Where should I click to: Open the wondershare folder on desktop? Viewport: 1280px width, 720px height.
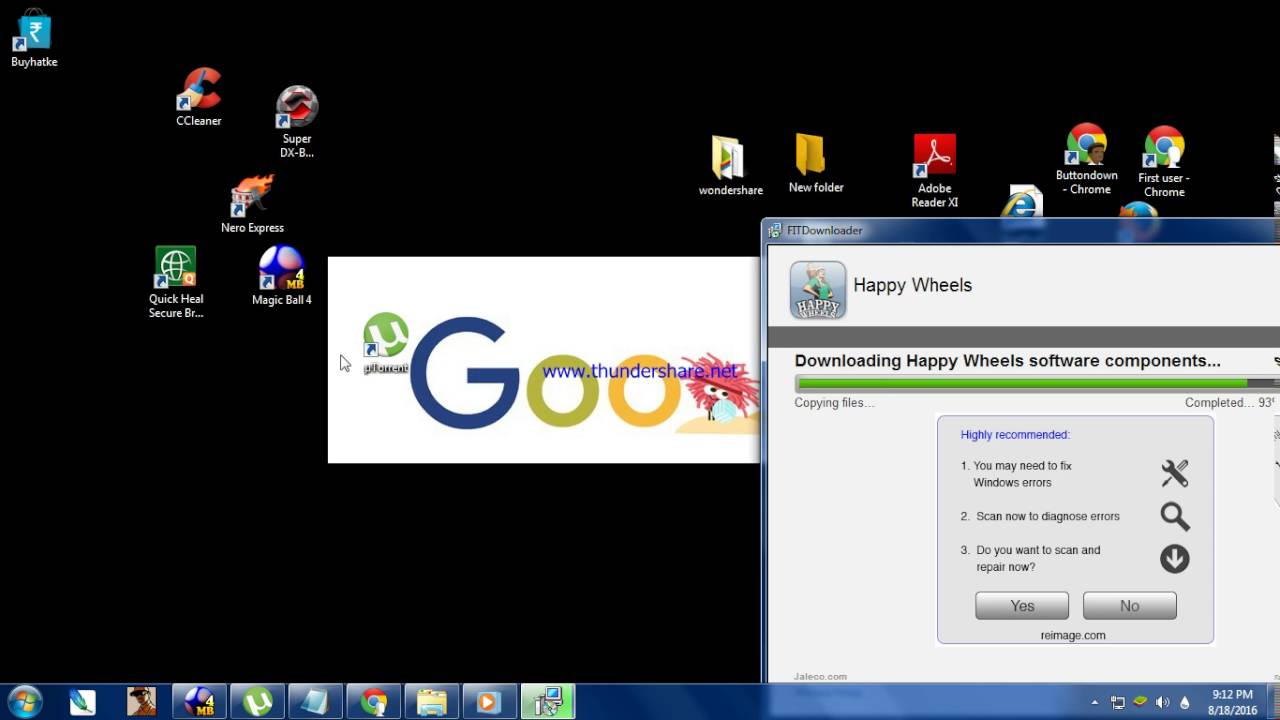coord(730,165)
